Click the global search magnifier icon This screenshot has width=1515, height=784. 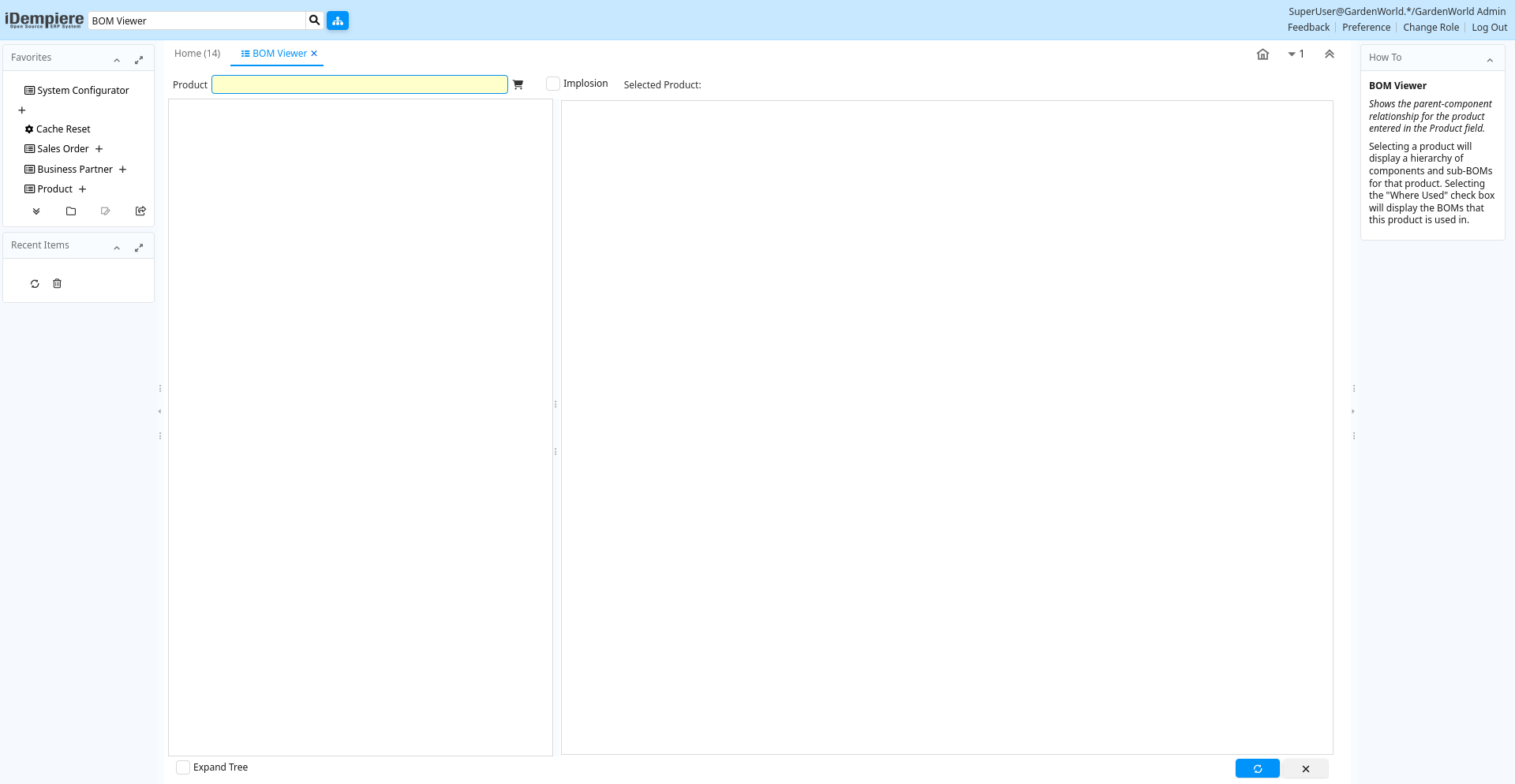(x=314, y=21)
